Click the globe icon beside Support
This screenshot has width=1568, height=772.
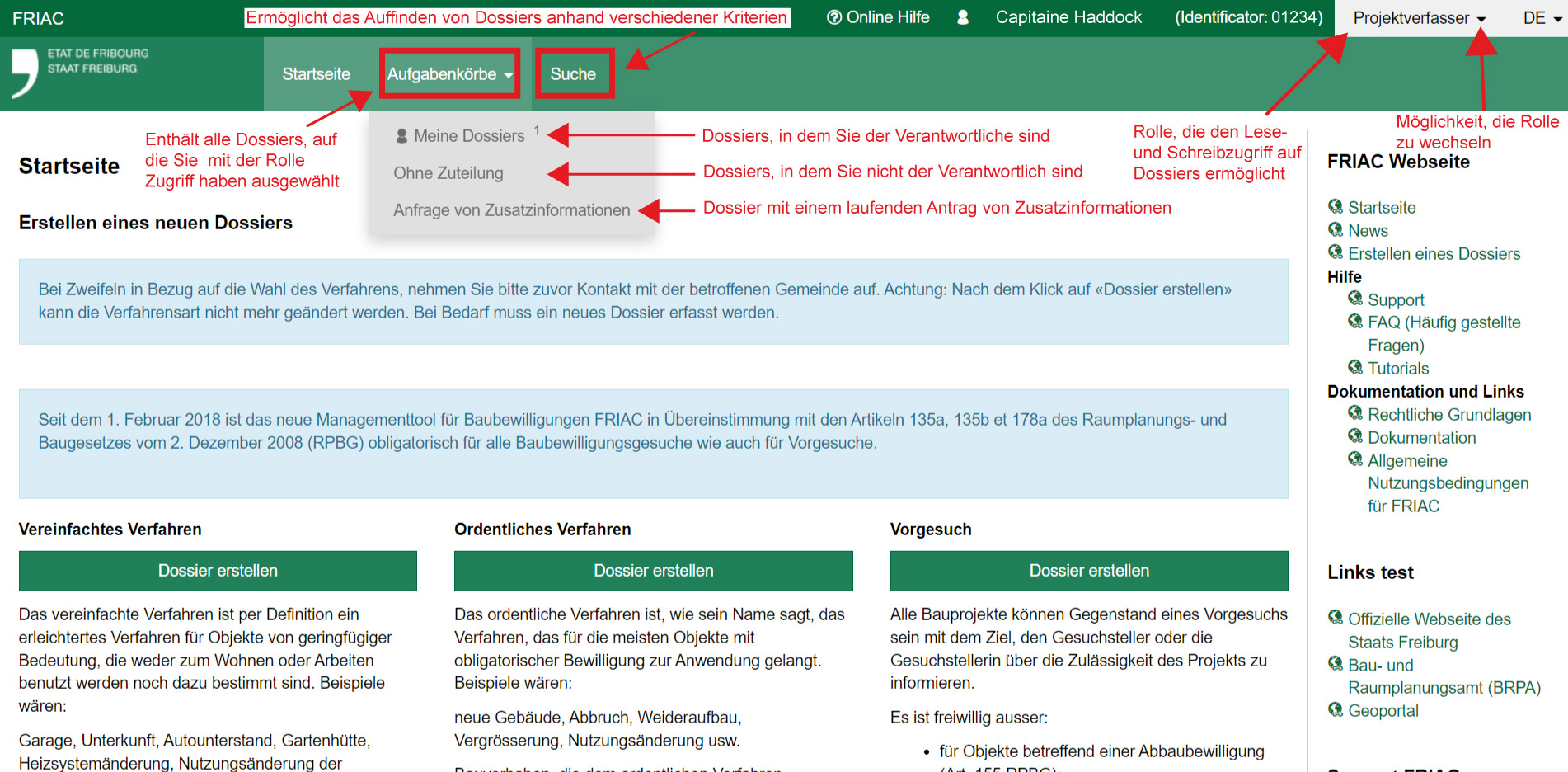[x=1355, y=299]
